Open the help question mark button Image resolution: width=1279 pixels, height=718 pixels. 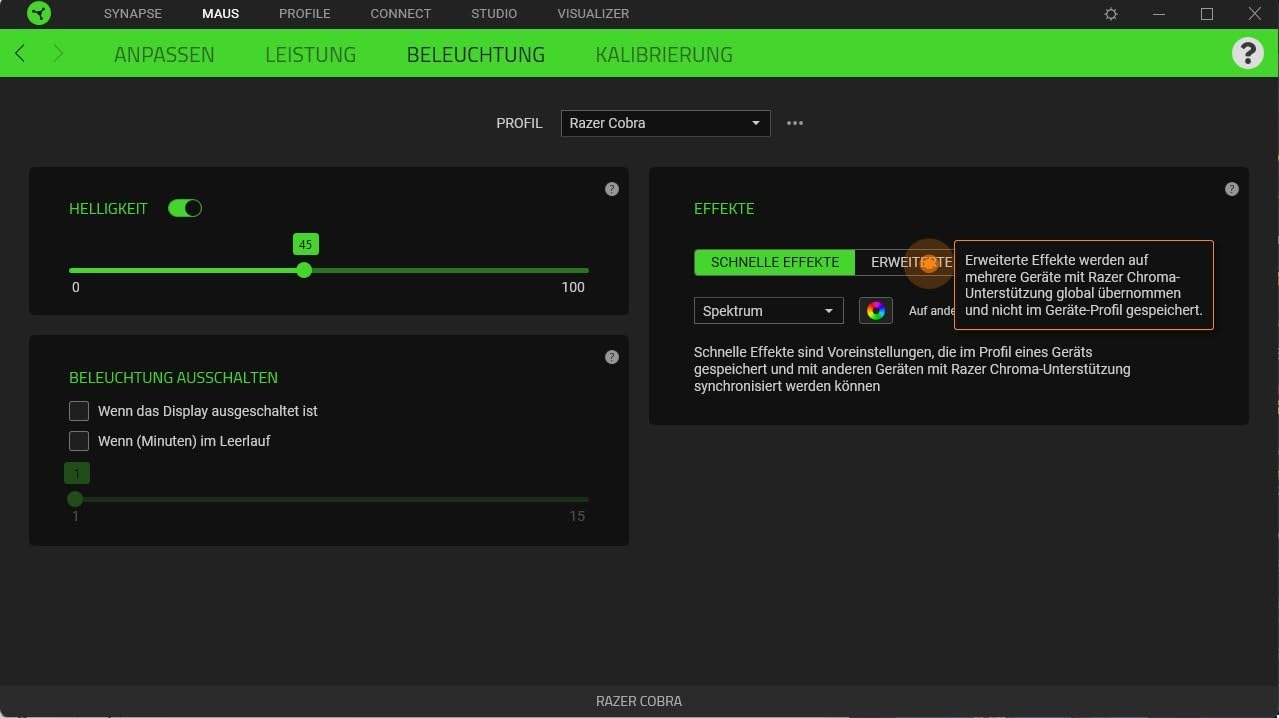(1247, 53)
